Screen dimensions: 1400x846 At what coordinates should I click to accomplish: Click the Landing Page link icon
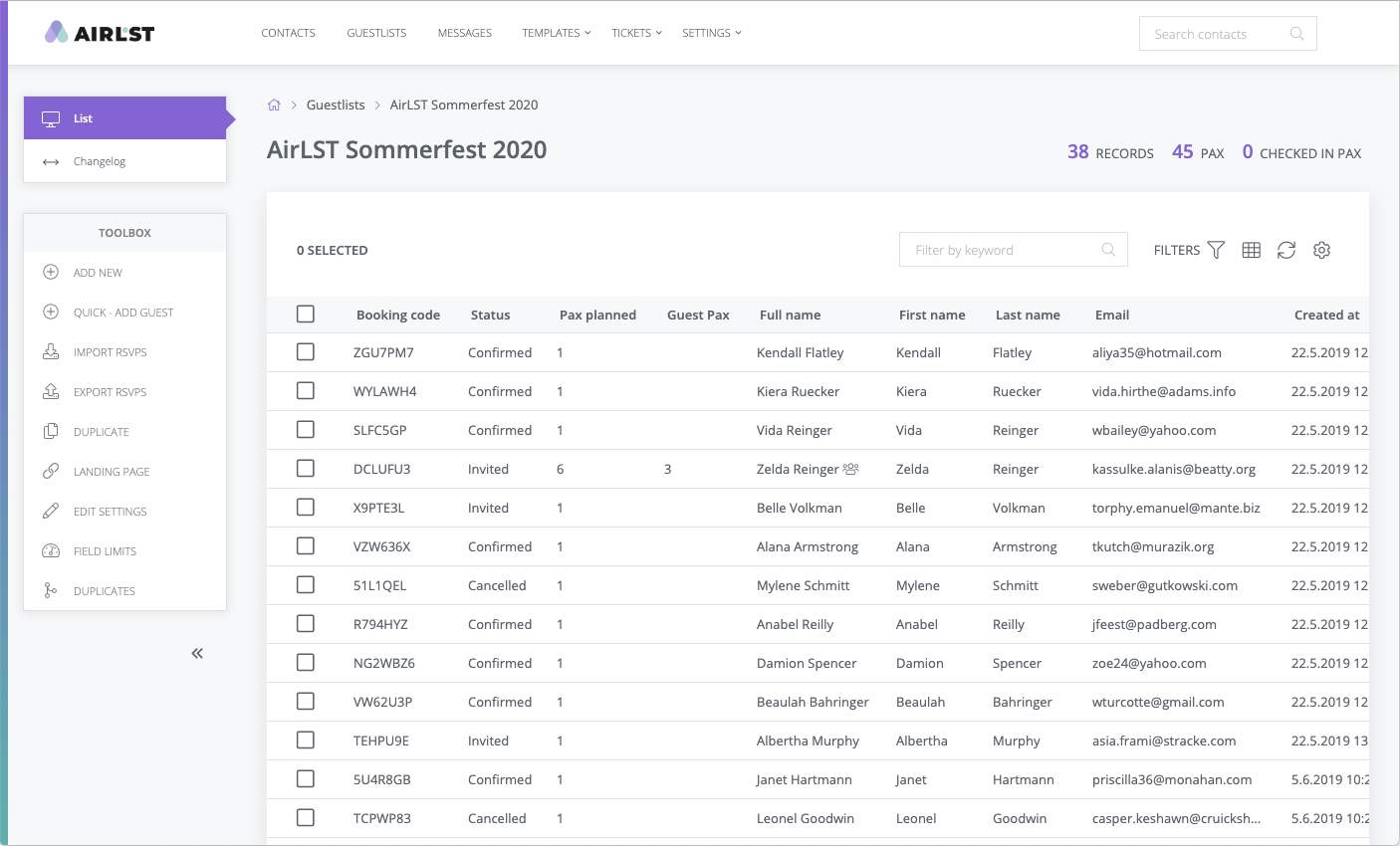pos(51,471)
